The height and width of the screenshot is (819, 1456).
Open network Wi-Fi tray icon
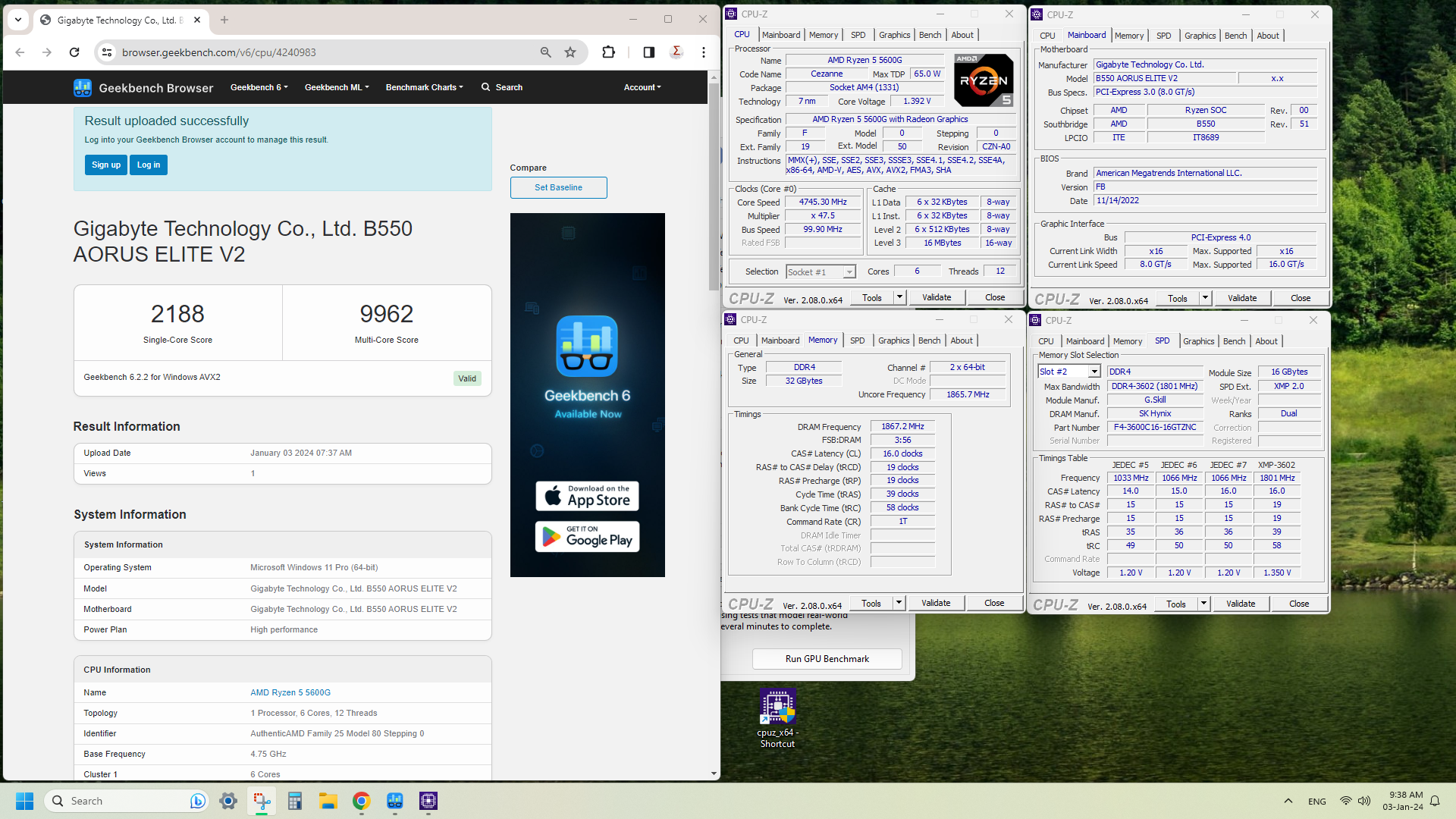point(1345,801)
